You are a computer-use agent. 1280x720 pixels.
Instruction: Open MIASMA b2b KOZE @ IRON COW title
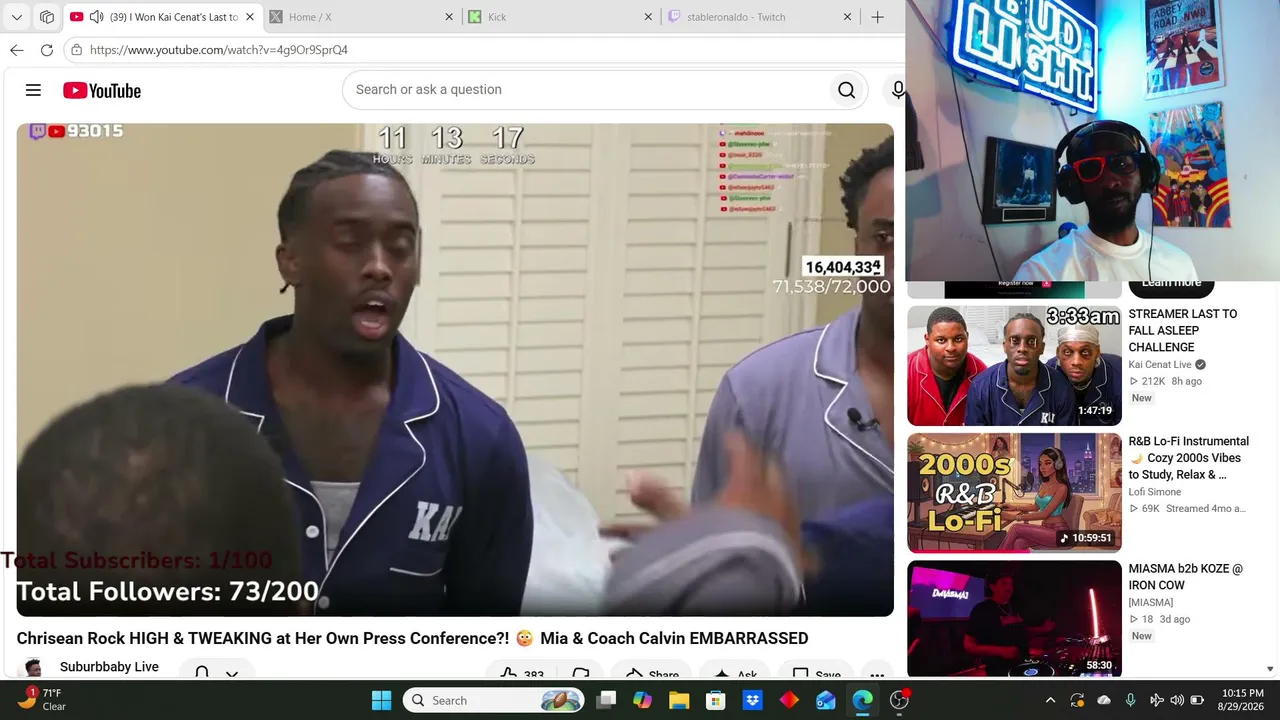pyautogui.click(x=1186, y=577)
